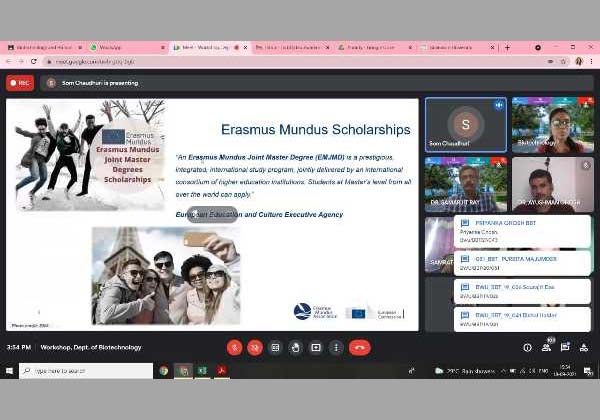Open Excel from the Windows taskbar
The image size is (600, 420).
[202, 370]
